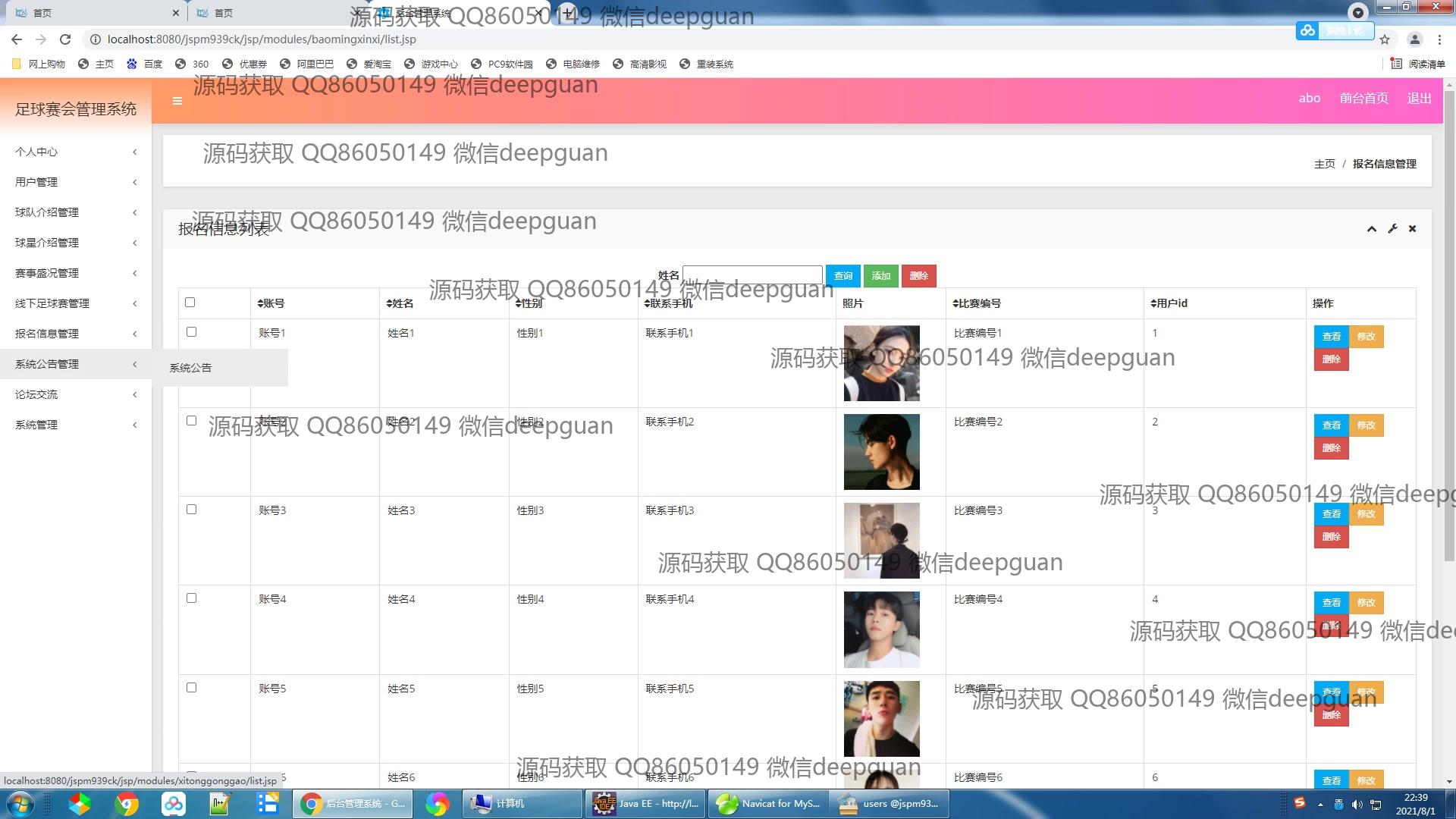Toggle the select-all checkbox in table header
Viewport: 1456px width, 819px height.
[190, 303]
